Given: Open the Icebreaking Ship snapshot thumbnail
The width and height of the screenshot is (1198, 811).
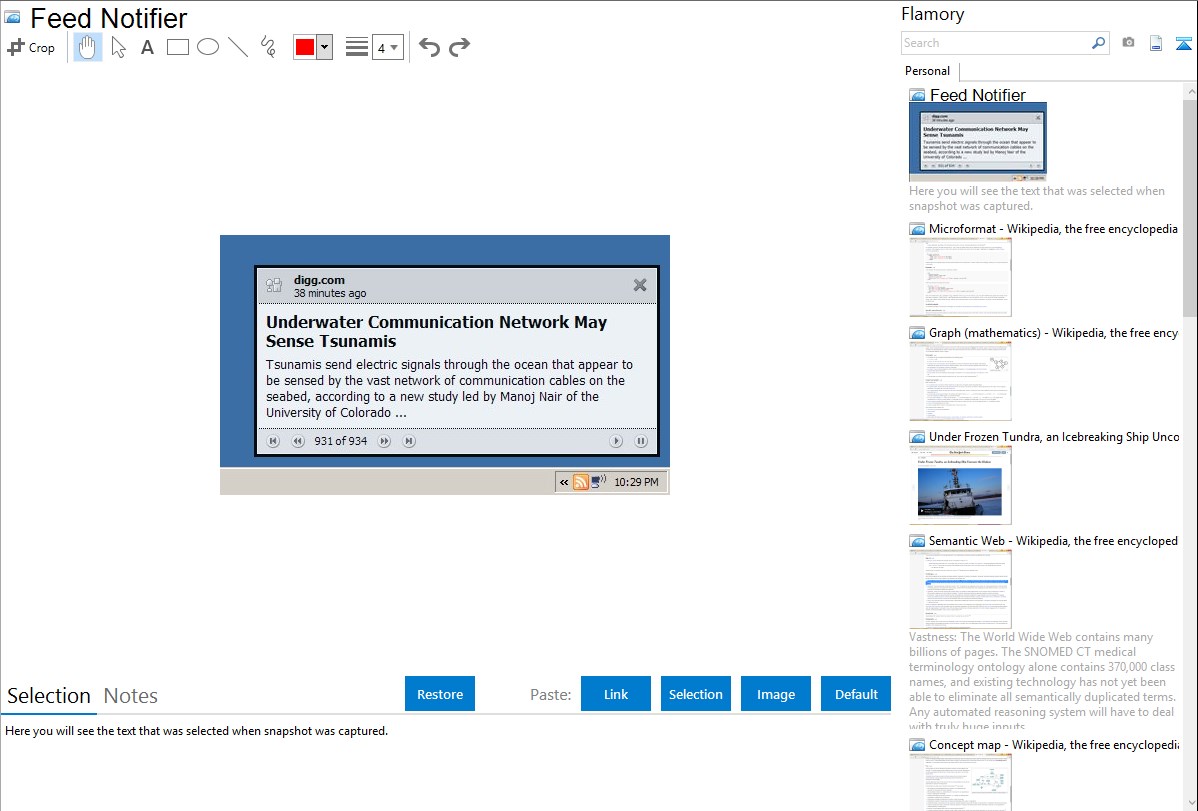Looking at the screenshot, I should (x=960, y=485).
